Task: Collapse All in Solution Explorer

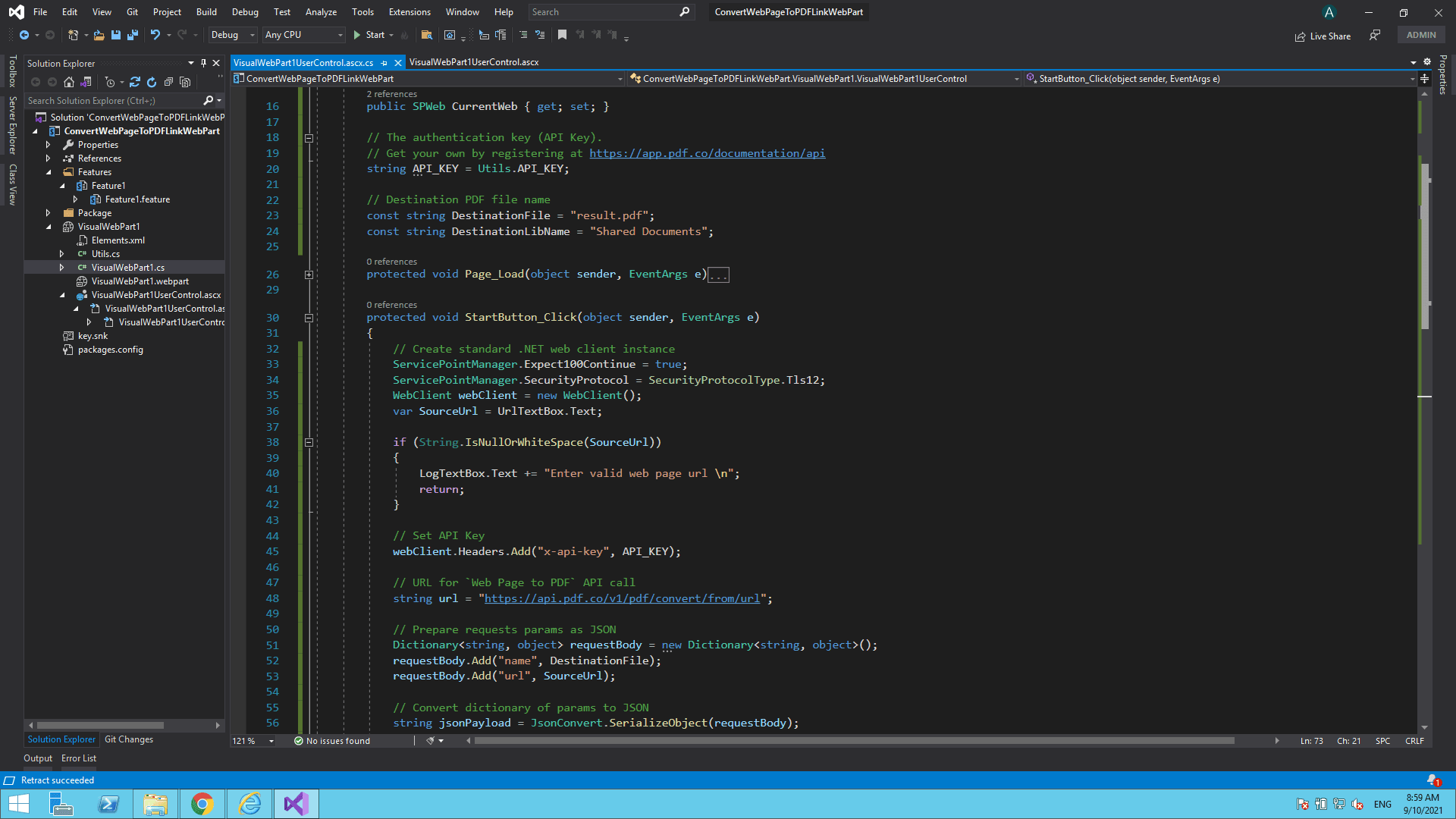Action: click(168, 82)
